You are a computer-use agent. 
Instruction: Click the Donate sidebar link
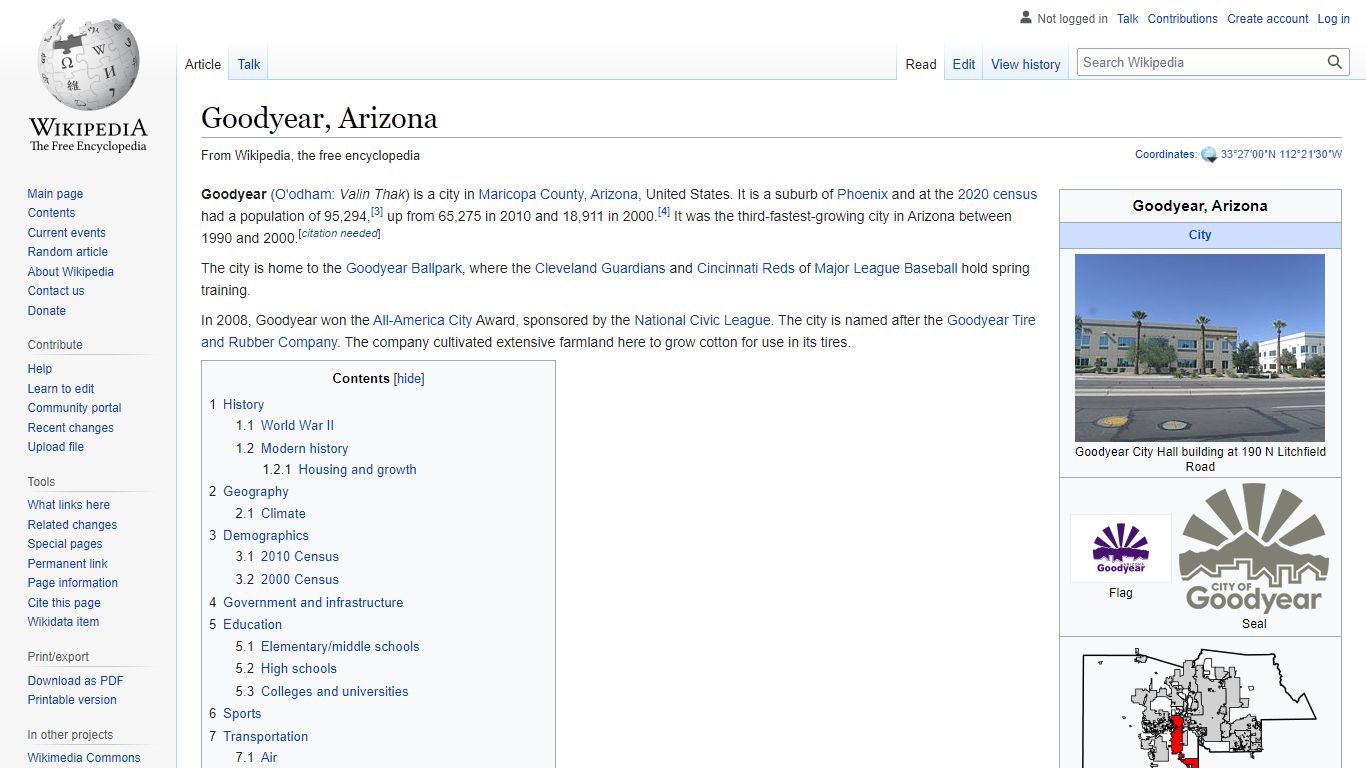(x=46, y=311)
